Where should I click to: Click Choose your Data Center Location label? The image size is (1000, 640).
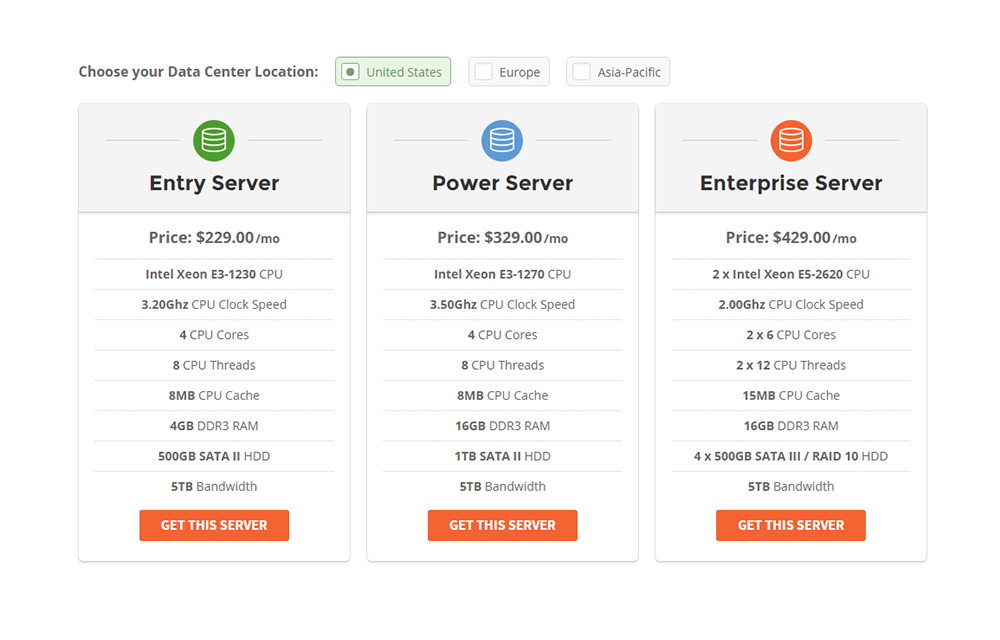point(198,71)
